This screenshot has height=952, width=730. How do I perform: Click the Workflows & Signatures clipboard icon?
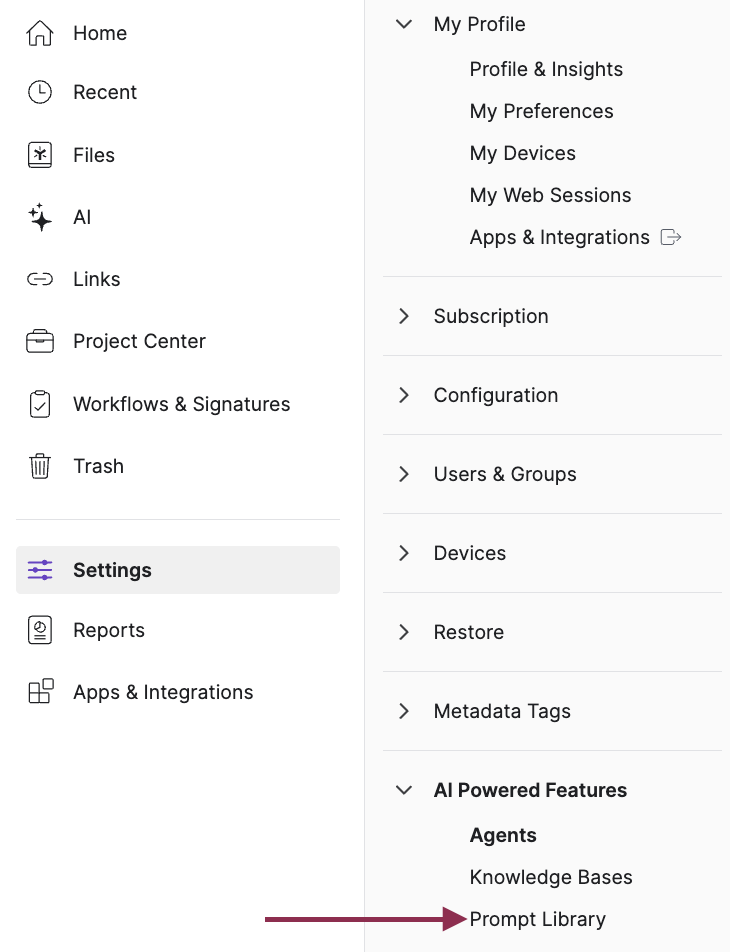click(x=40, y=404)
